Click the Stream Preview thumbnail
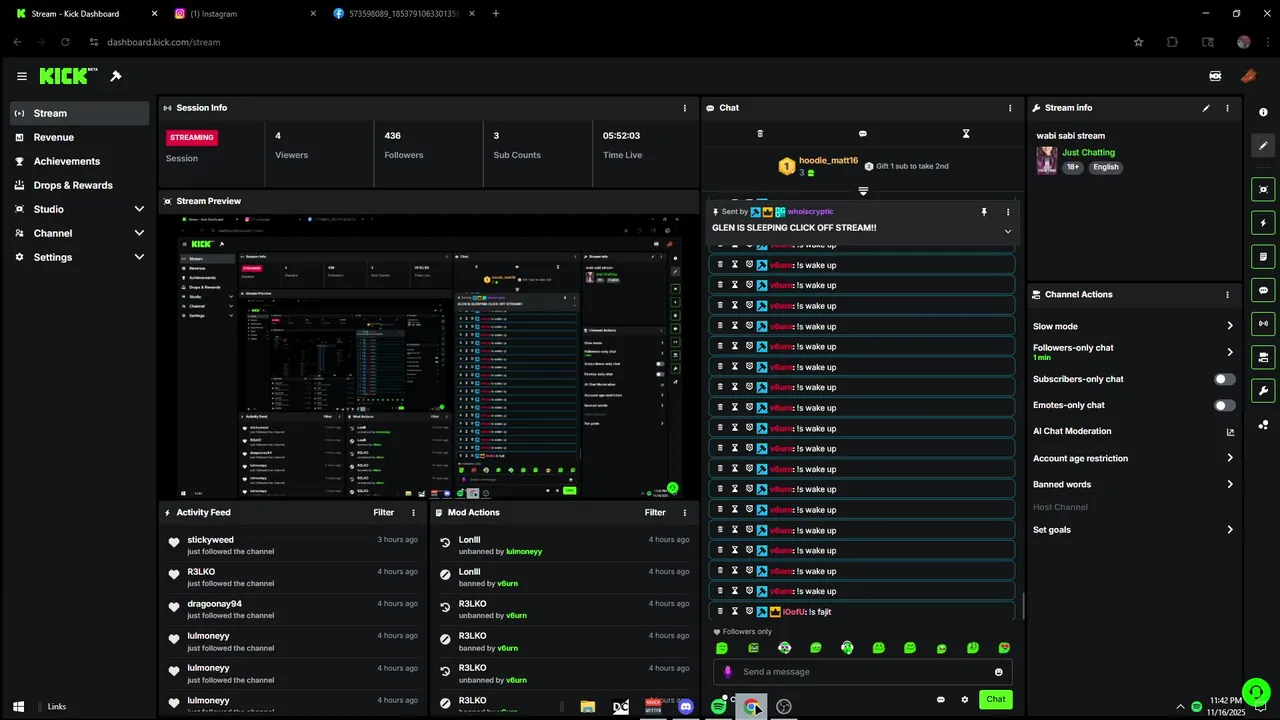The width and height of the screenshot is (1280, 720). pyautogui.click(x=429, y=355)
